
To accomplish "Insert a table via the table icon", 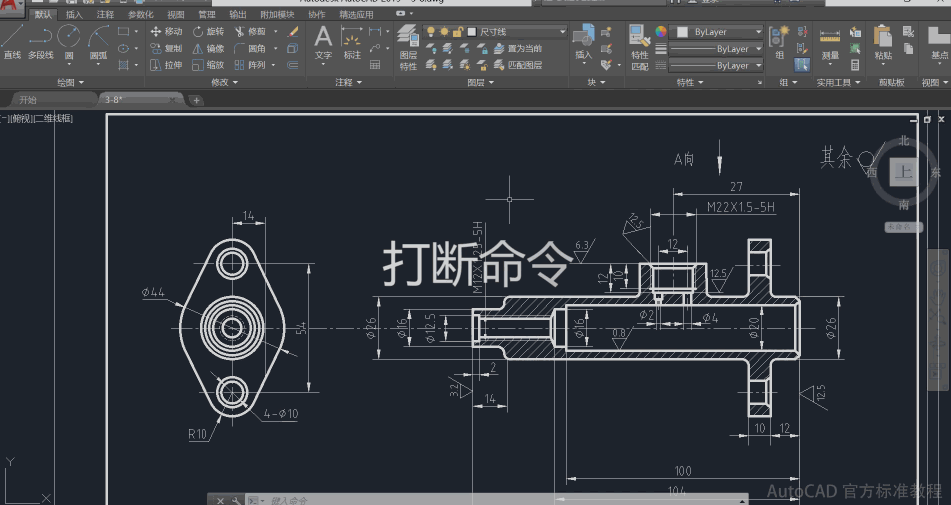I will (375, 65).
